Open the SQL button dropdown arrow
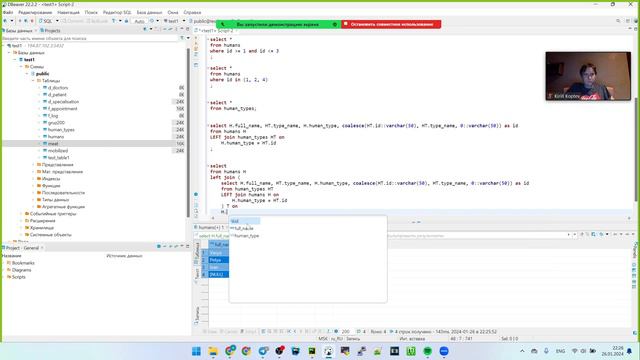640x360 pixels. (57, 21)
